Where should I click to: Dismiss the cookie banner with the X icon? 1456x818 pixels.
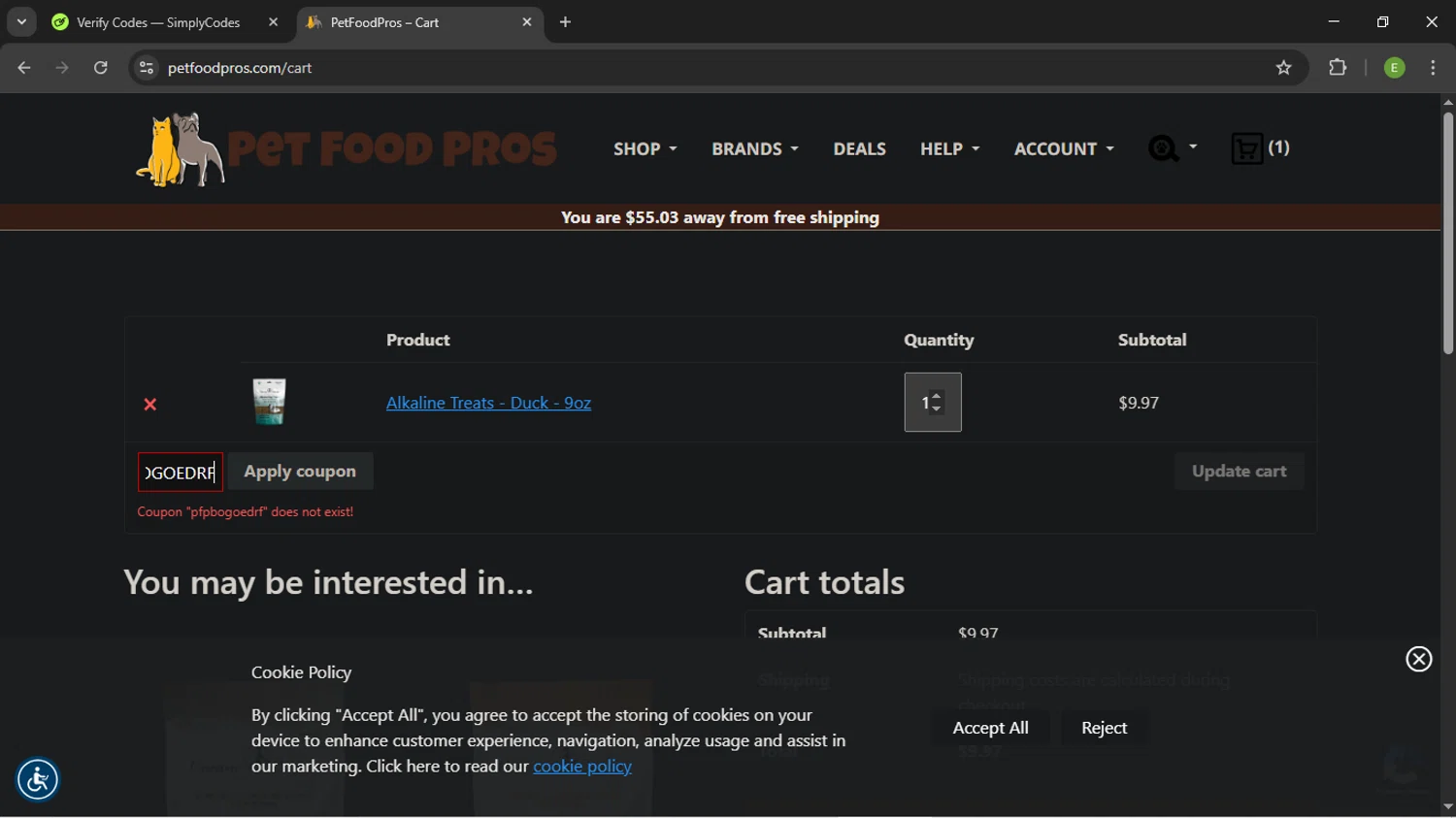pyautogui.click(x=1419, y=659)
